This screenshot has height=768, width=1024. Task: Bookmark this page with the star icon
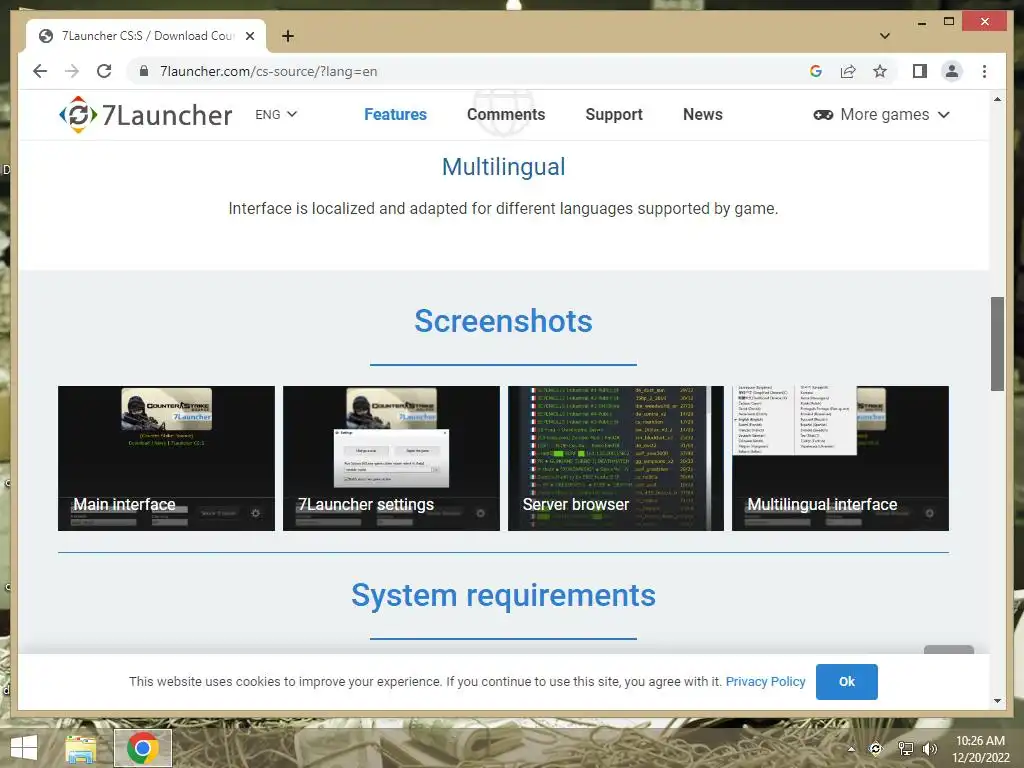880,71
